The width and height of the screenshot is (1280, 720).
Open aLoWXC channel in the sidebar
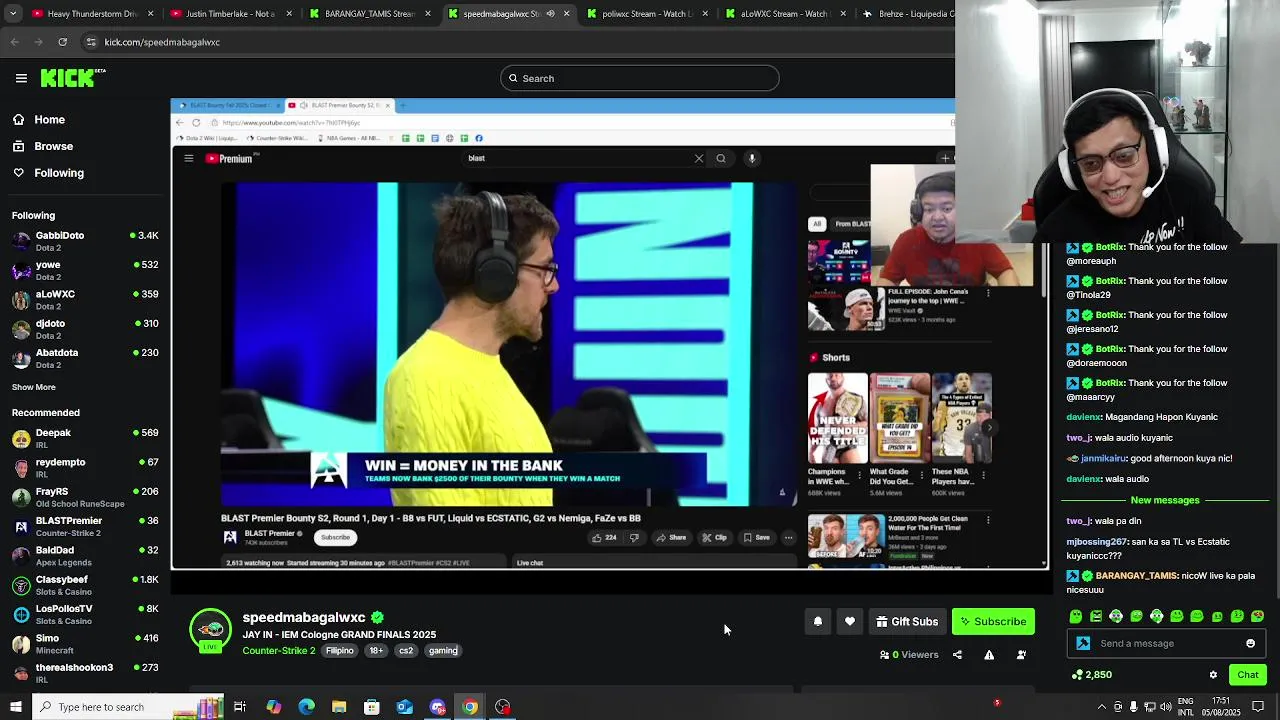[85, 299]
